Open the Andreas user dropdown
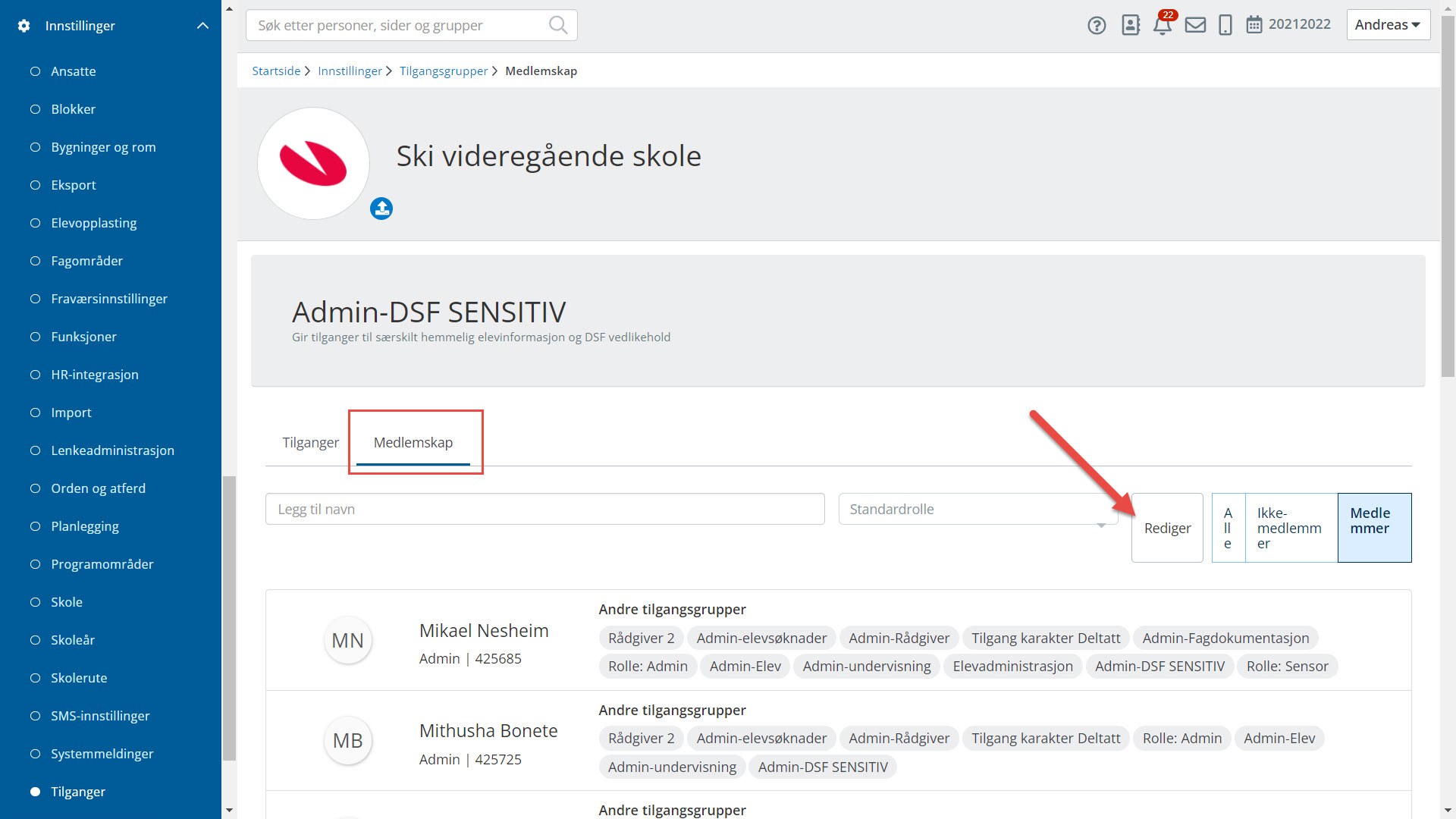1456x819 pixels. (x=1388, y=24)
